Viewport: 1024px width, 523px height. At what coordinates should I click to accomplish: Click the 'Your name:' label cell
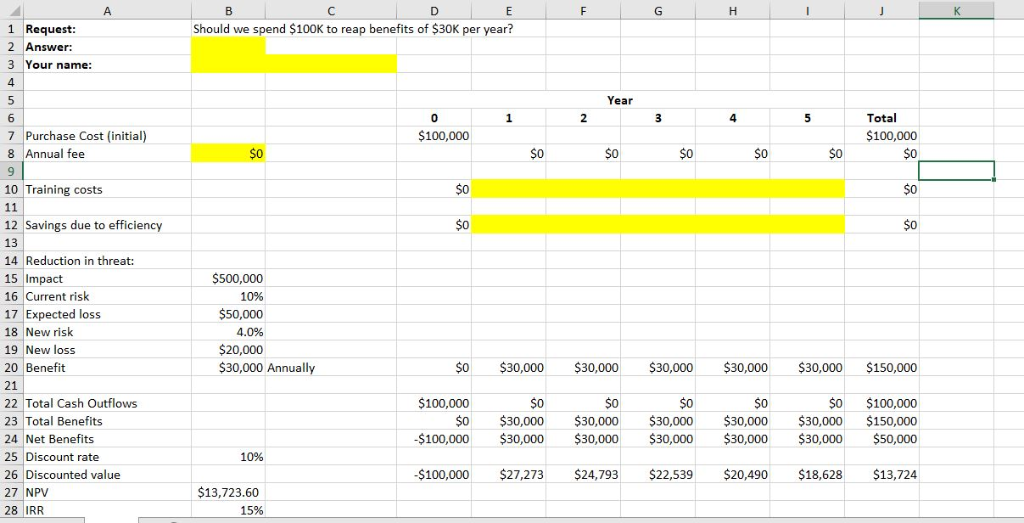click(x=107, y=64)
